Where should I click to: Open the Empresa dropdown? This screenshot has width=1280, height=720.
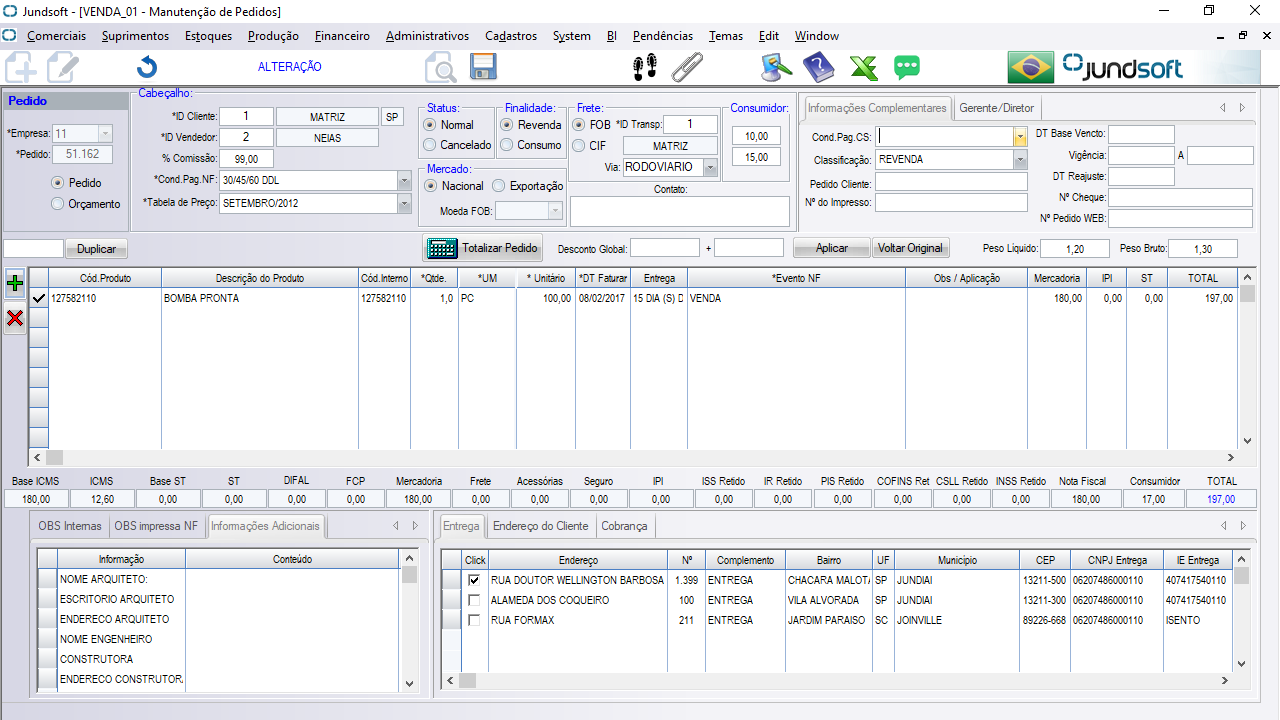coord(106,134)
